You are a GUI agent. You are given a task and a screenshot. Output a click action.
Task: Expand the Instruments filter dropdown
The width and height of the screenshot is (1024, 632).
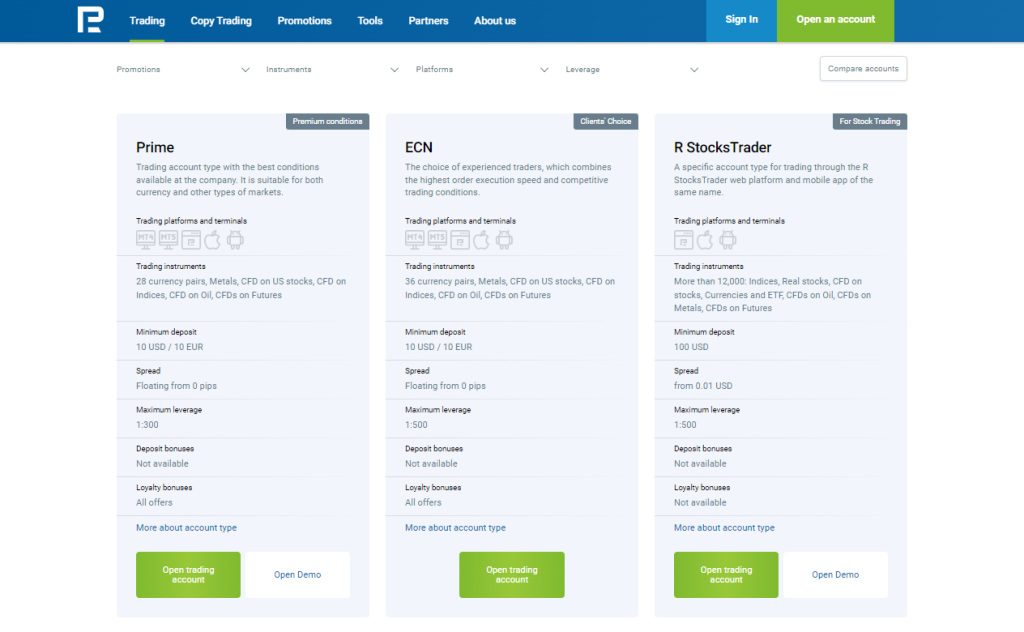click(x=331, y=70)
